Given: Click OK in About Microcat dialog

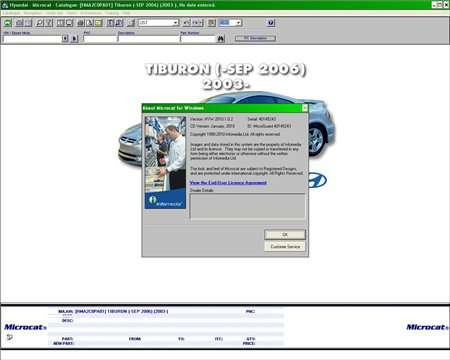Looking at the screenshot, I should [285, 235].
